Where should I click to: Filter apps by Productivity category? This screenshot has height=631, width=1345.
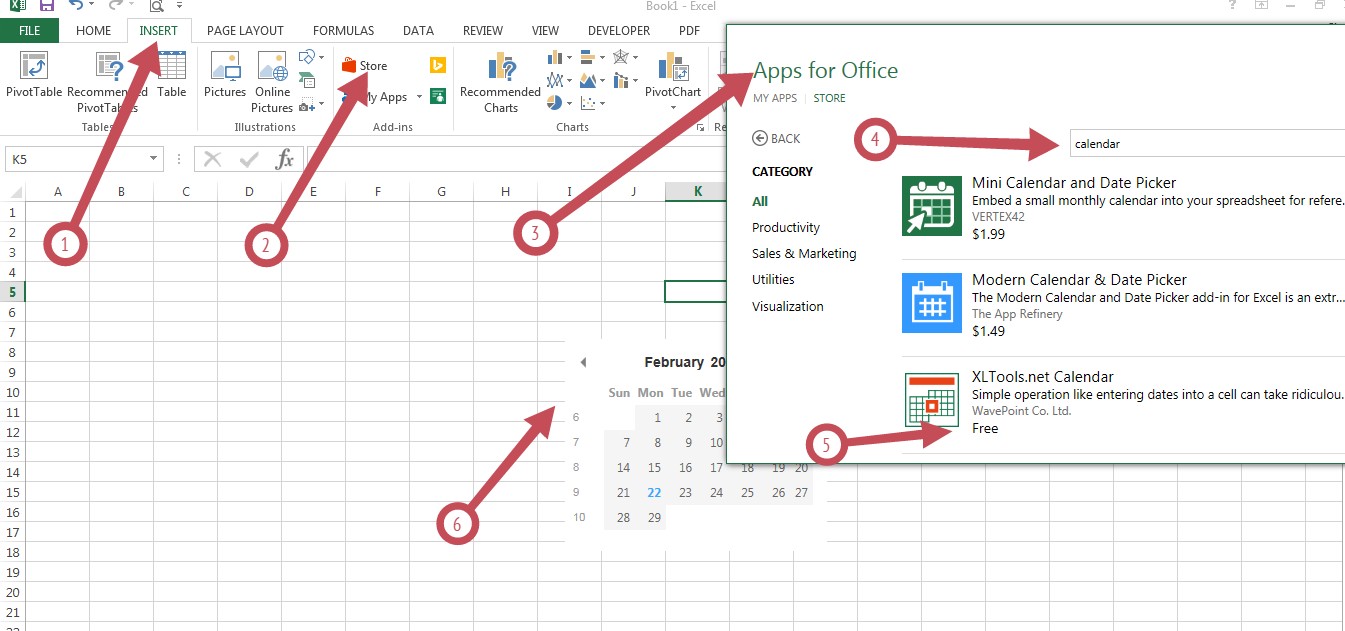coord(786,228)
